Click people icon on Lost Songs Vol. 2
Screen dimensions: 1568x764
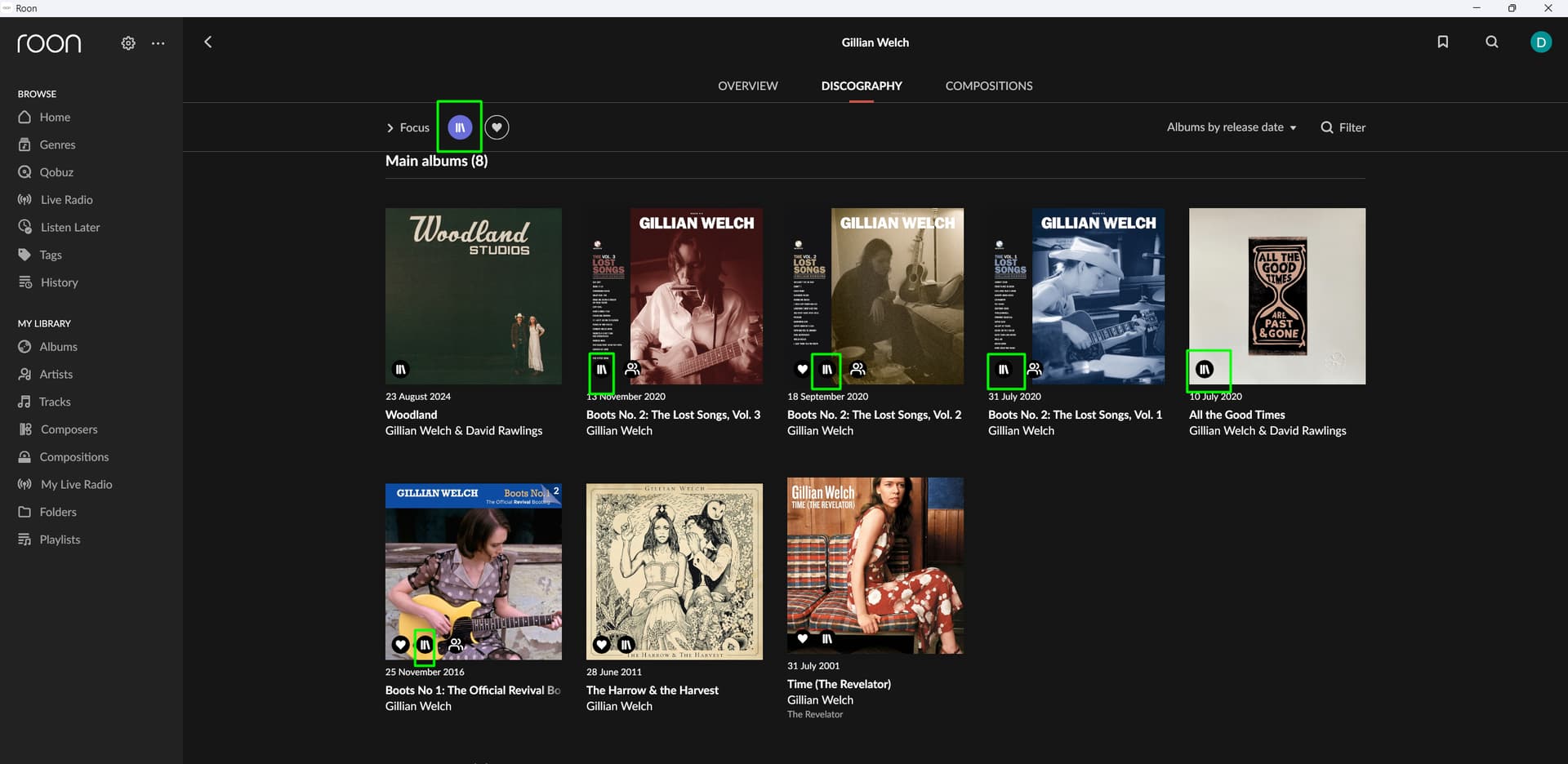[x=857, y=369]
